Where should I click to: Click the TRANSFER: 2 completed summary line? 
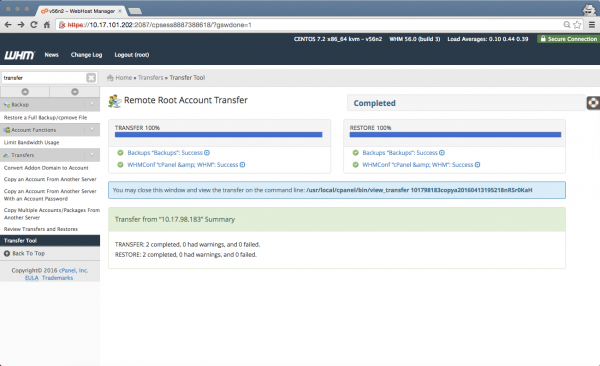click(188, 244)
